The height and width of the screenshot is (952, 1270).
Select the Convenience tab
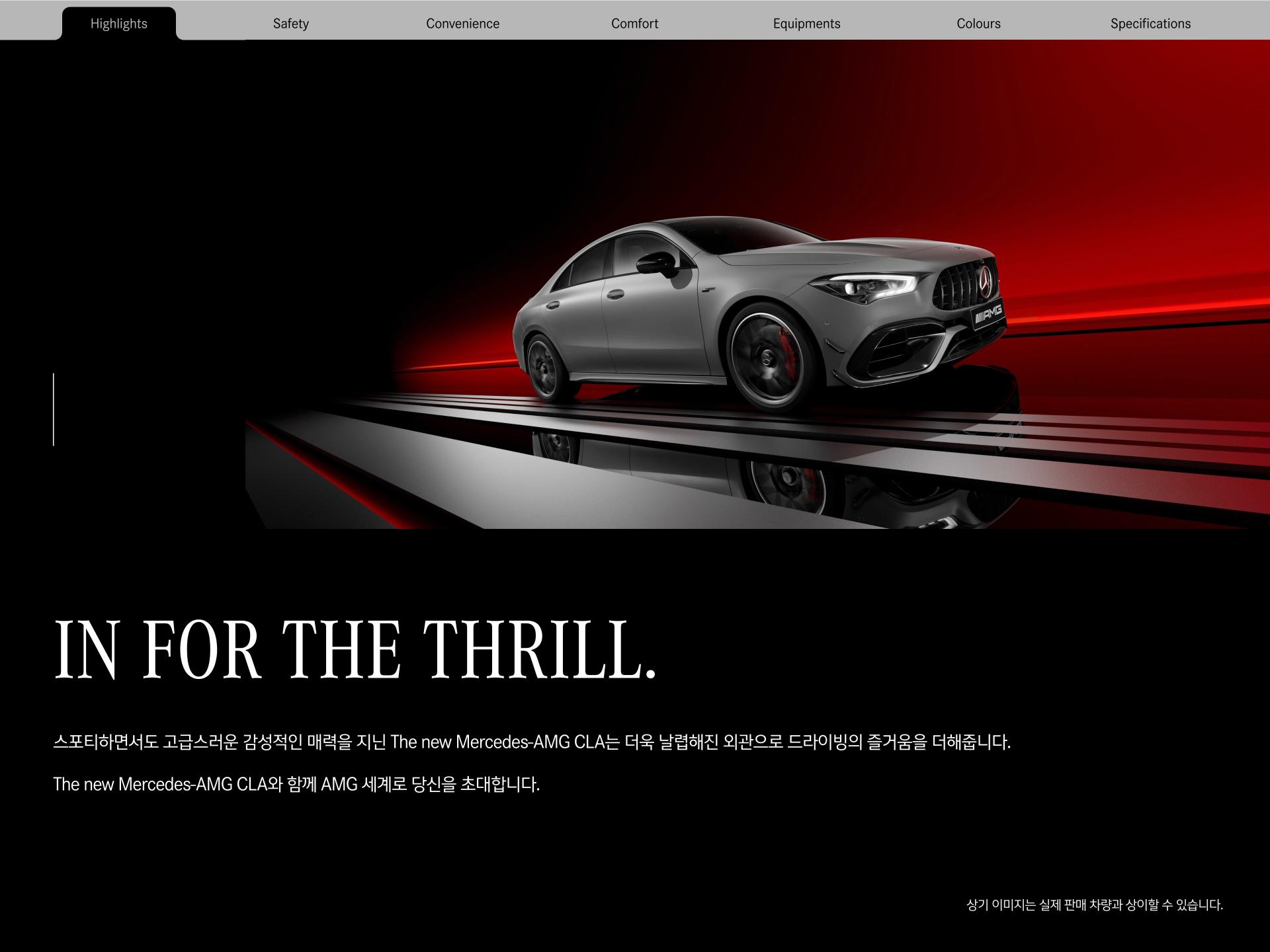click(x=463, y=24)
